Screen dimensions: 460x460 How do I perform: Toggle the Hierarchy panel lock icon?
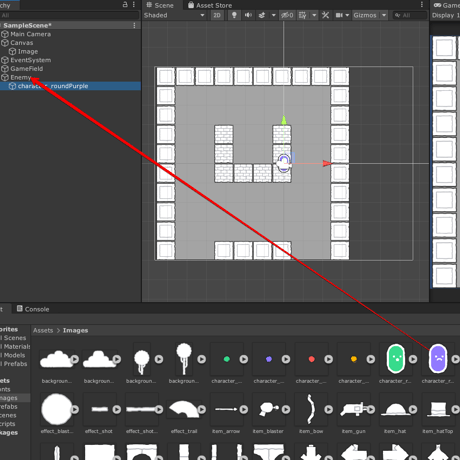(x=125, y=4)
